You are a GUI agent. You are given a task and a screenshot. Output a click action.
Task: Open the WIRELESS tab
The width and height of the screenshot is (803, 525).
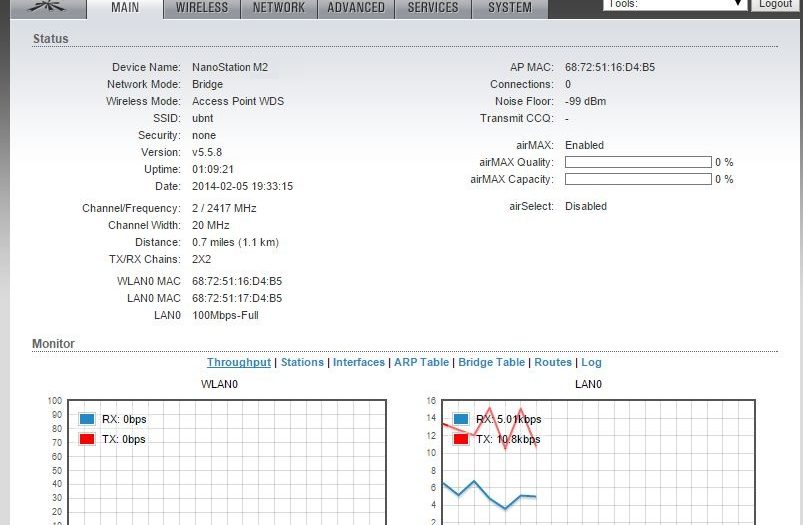(x=202, y=8)
